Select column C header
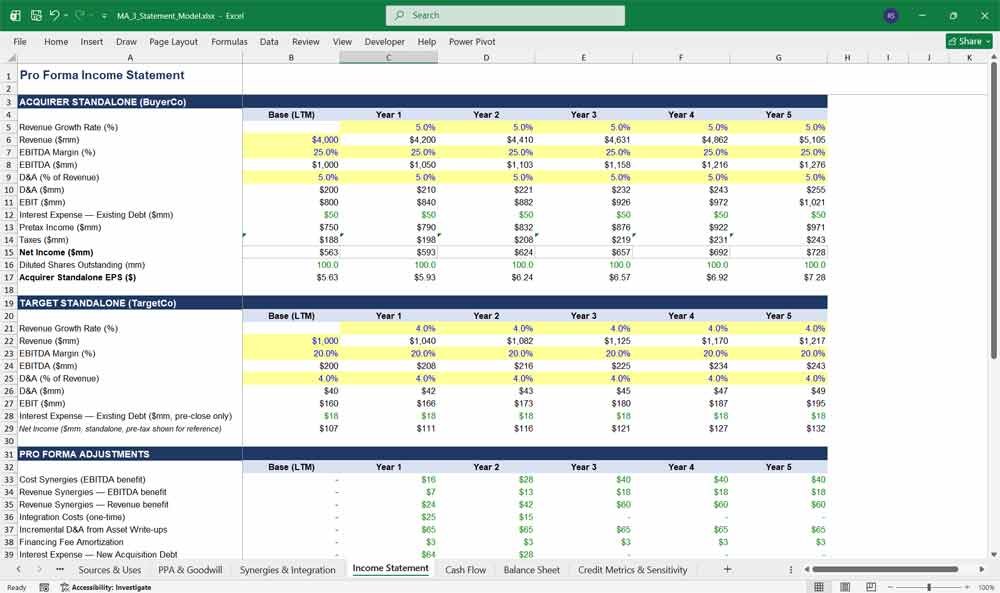Image resolution: width=1000 pixels, height=593 pixels. point(388,57)
